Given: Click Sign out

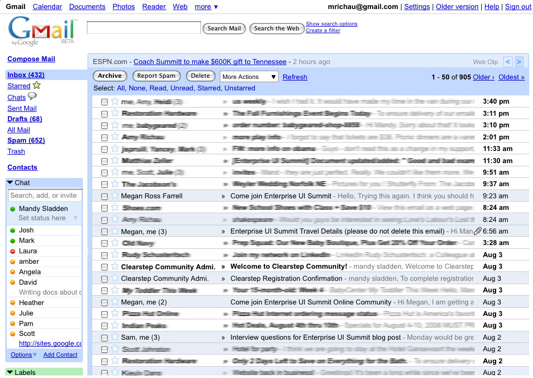Looking at the screenshot, I should [x=518, y=6].
